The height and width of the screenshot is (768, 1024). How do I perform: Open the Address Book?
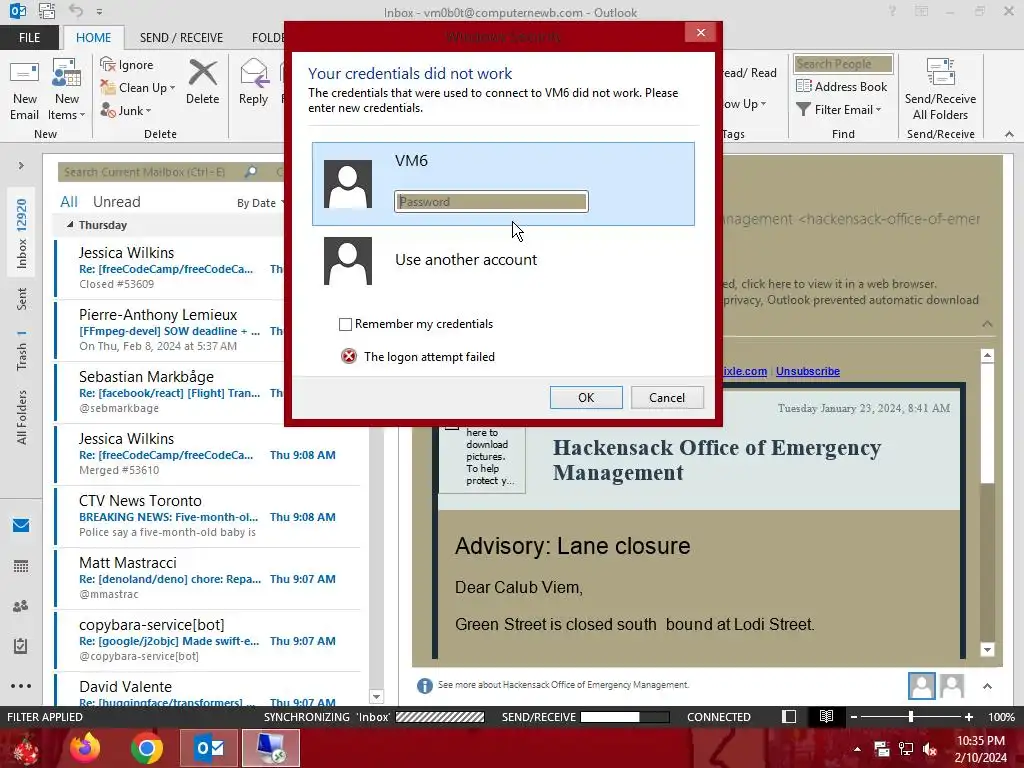click(841, 86)
